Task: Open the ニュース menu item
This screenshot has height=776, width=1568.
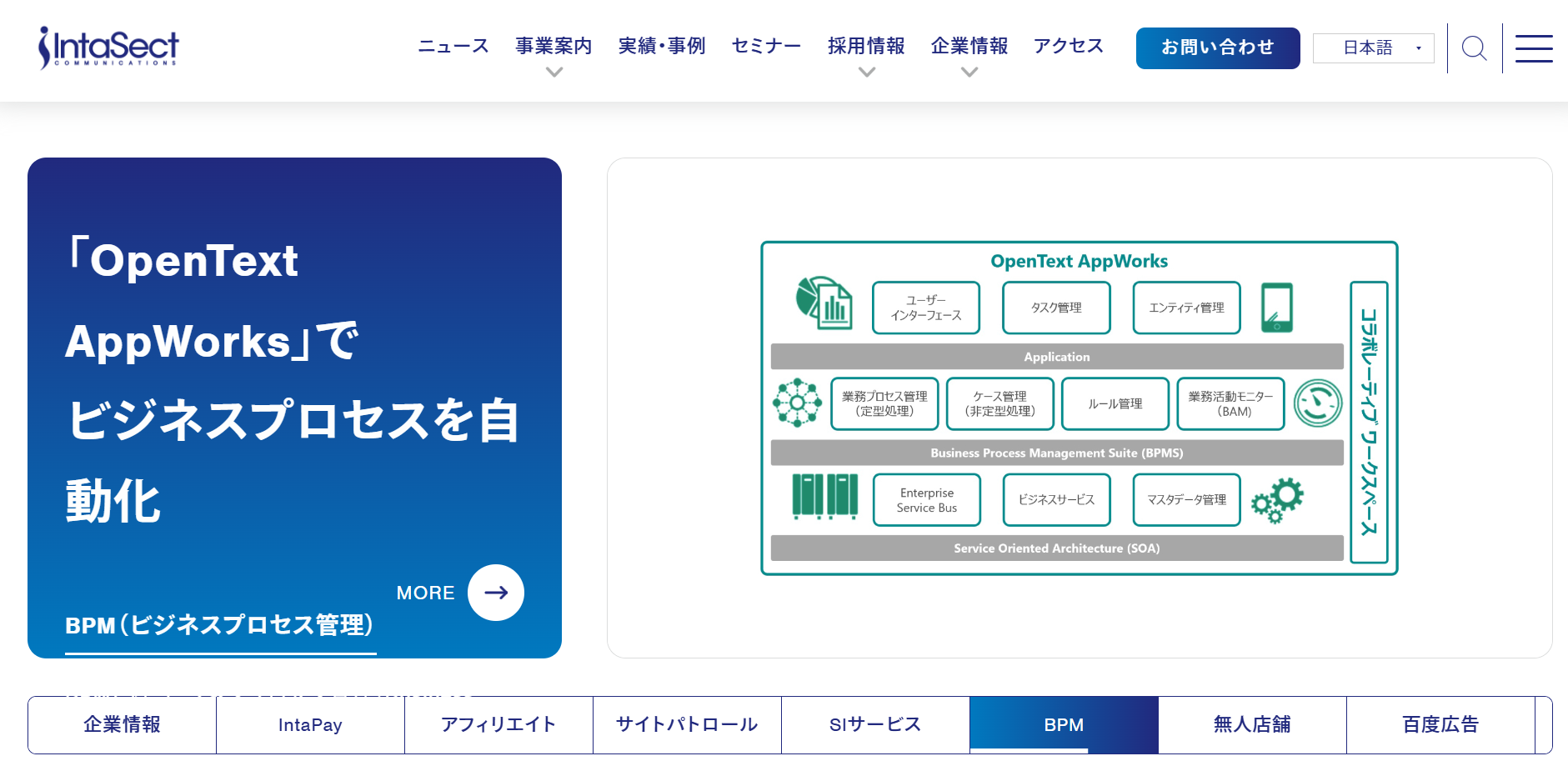Action: point(453,46)
